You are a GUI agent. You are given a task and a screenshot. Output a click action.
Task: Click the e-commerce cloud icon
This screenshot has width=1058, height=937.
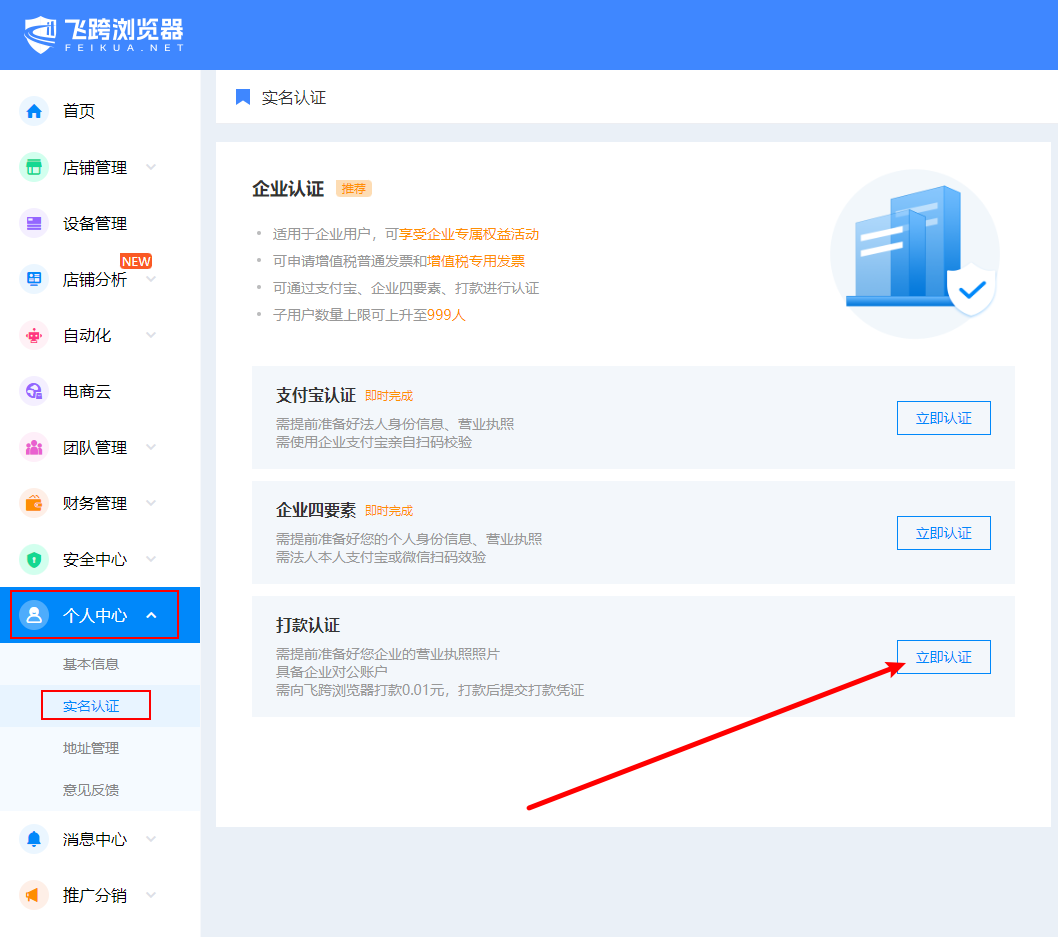pos(34,391)
